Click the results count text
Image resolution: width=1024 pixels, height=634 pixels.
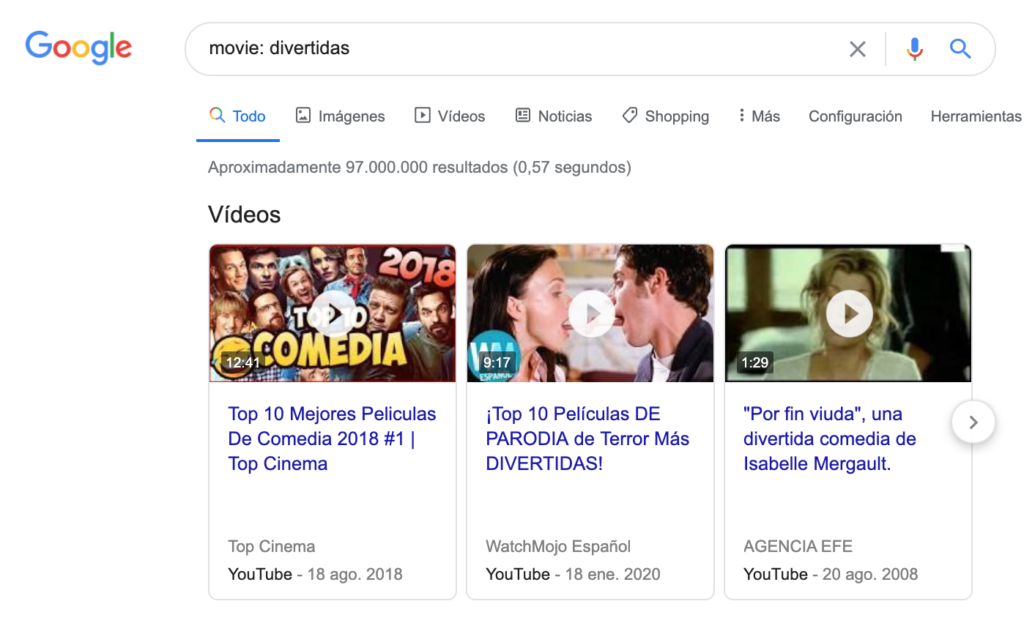419,167
